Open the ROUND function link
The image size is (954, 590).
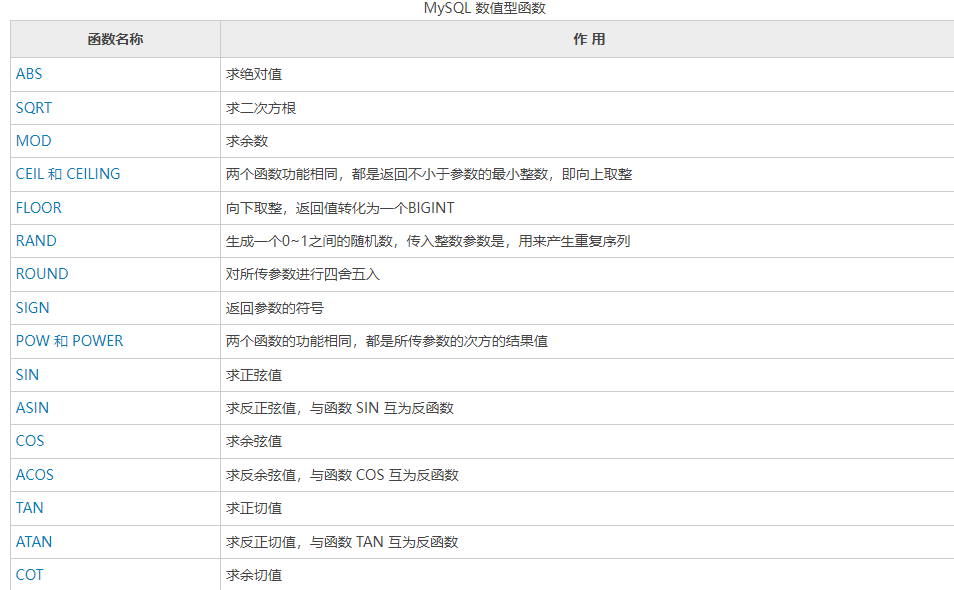coord(42,274)
